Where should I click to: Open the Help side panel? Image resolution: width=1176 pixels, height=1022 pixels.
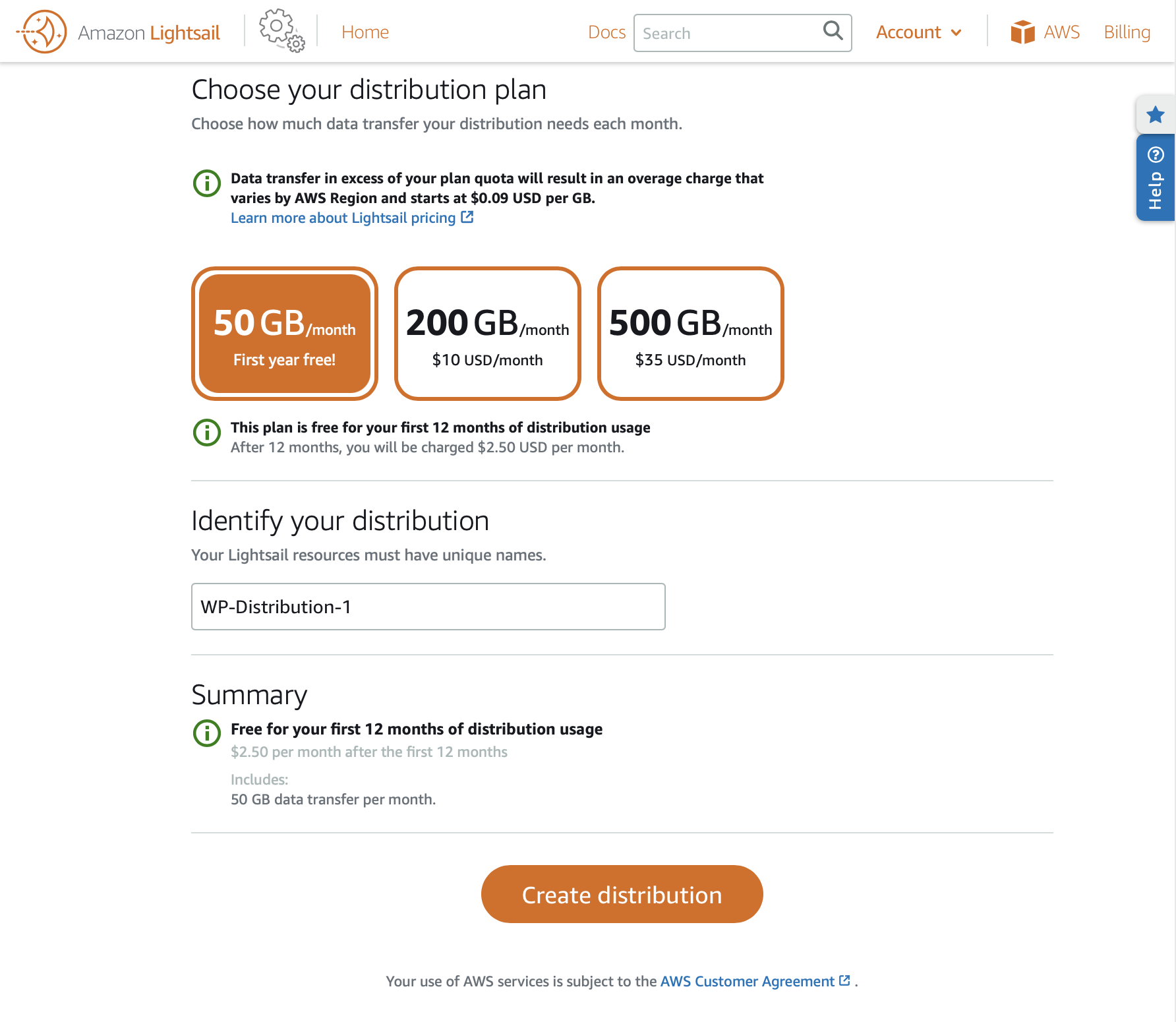point(1155,177)
